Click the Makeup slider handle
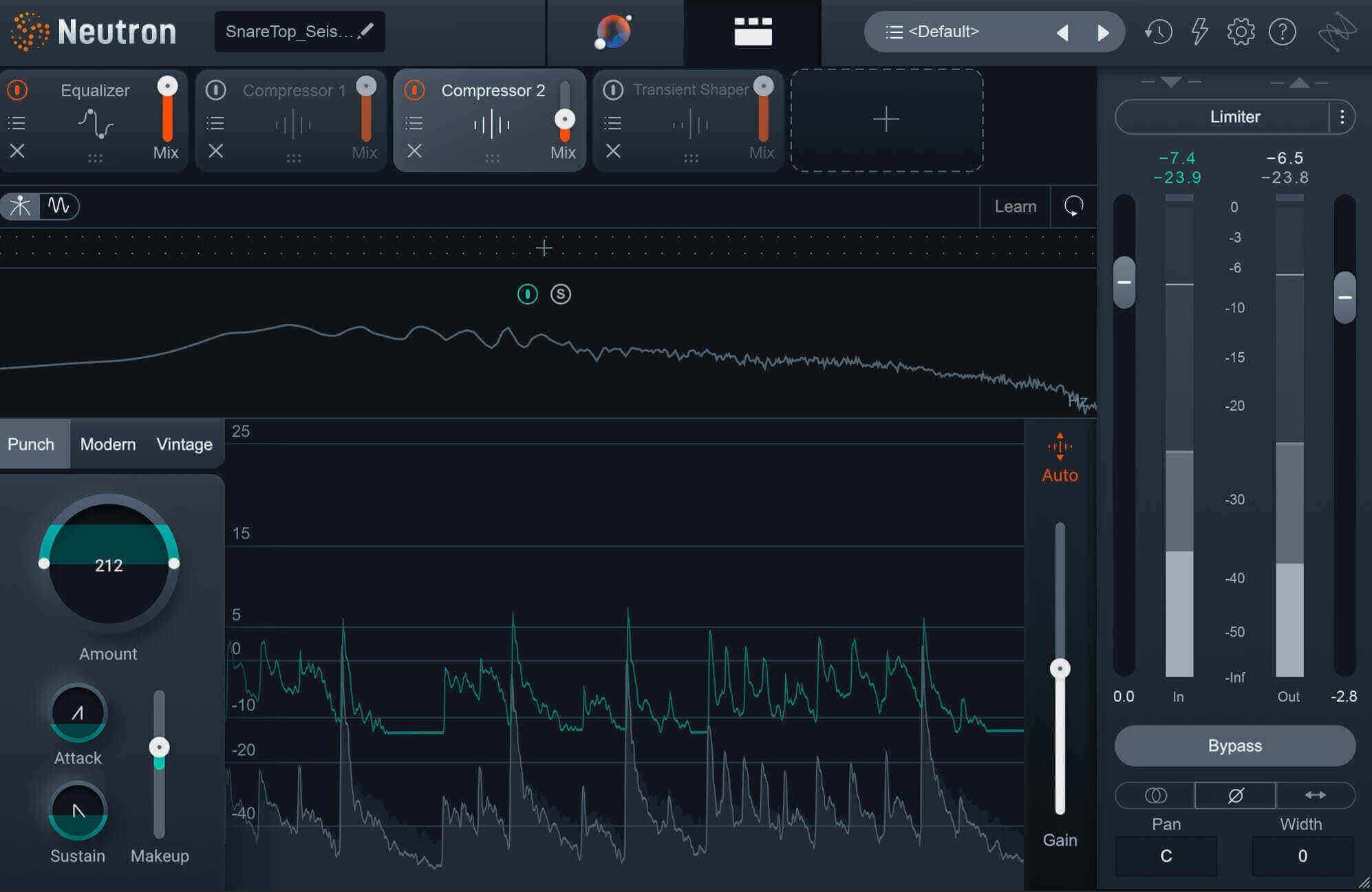 pyautogui.click(x=159, y=748)
